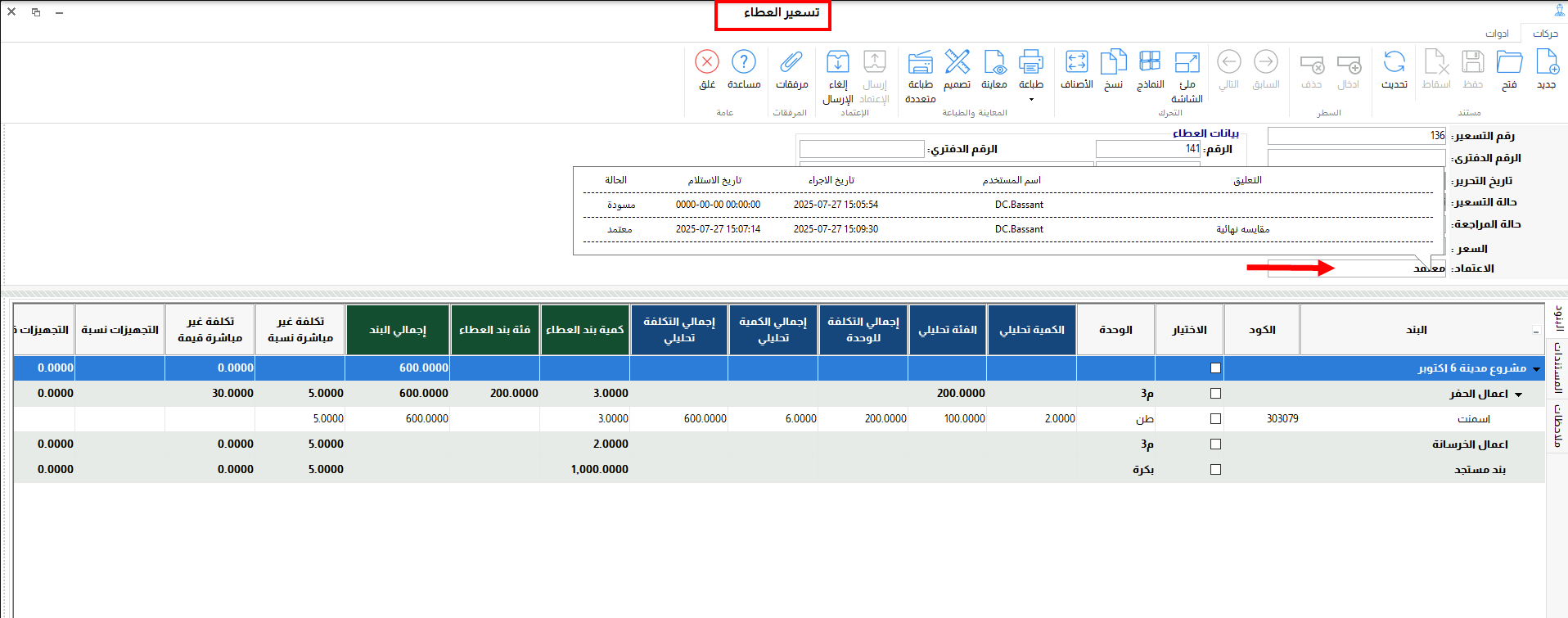Image resolution: width=1568 pixels, height=618 pixels.
Task: Open a document with the فتح folder icon
Action: click(1509, 62)
